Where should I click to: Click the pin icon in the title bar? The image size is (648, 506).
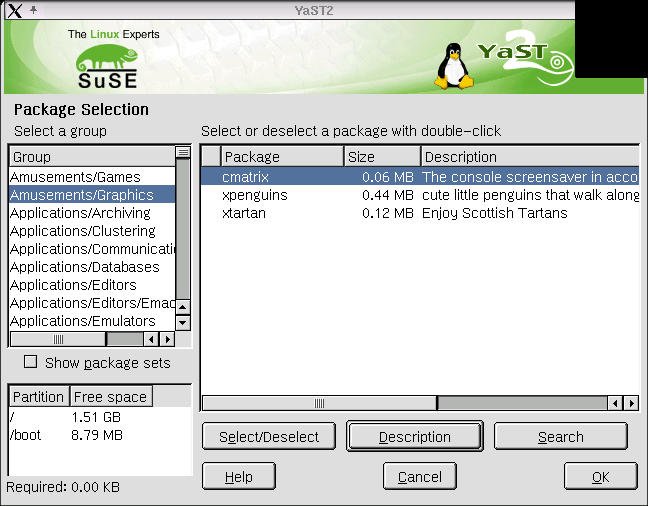(33, 10)
